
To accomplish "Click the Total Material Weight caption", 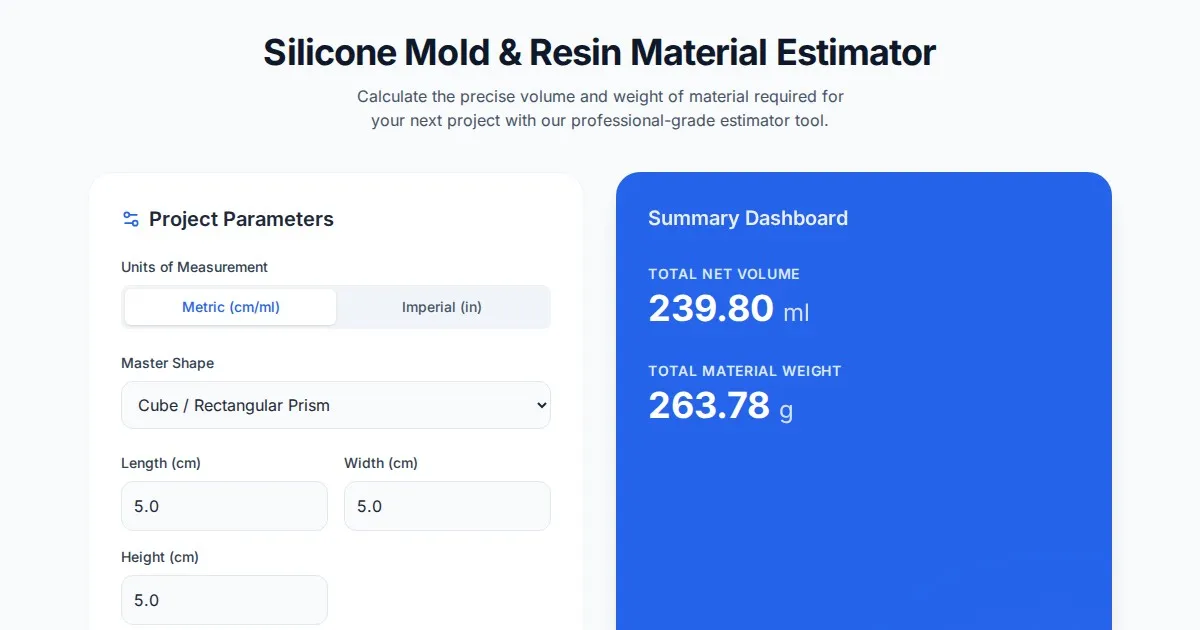I will tap(745, 371).
